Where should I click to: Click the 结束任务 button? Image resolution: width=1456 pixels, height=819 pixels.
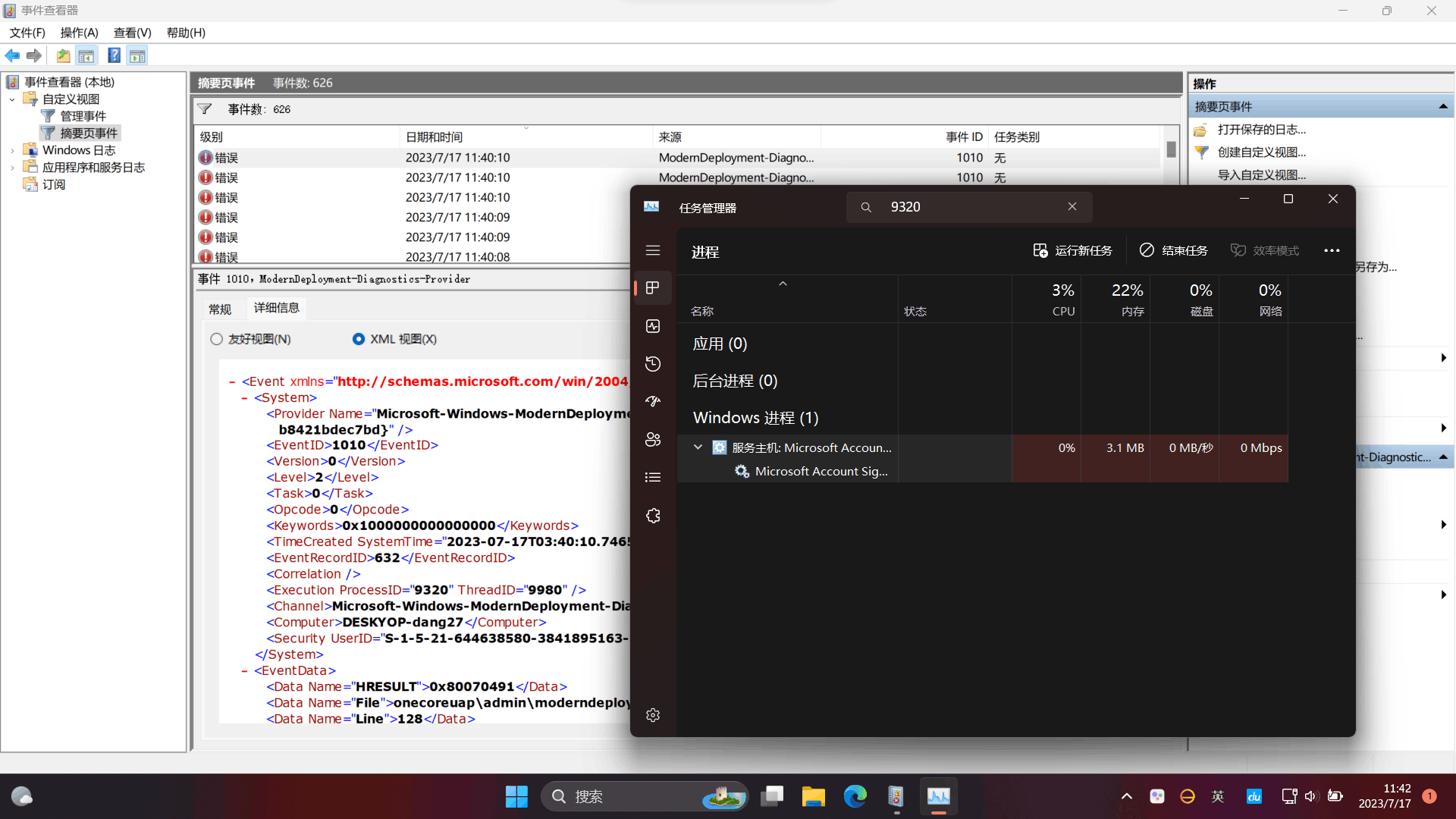point(1174,250)
